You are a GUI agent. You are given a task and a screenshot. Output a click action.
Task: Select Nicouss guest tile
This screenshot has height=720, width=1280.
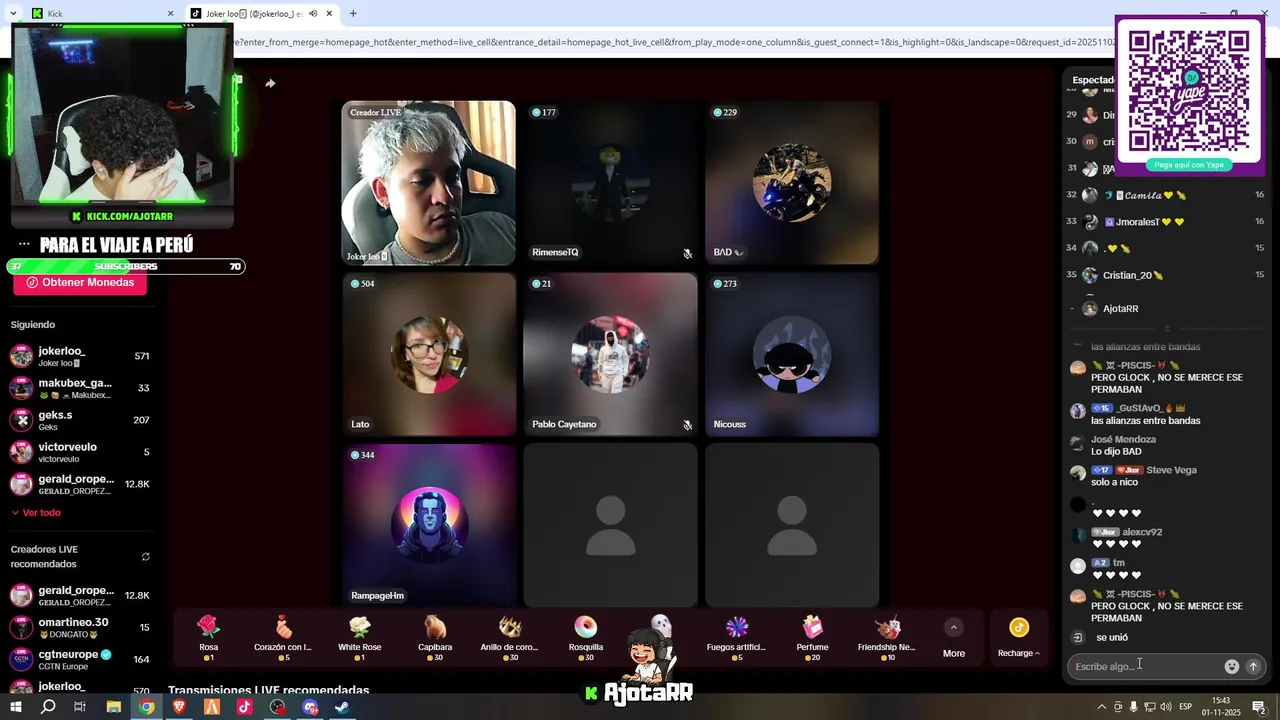click(792, 354)
